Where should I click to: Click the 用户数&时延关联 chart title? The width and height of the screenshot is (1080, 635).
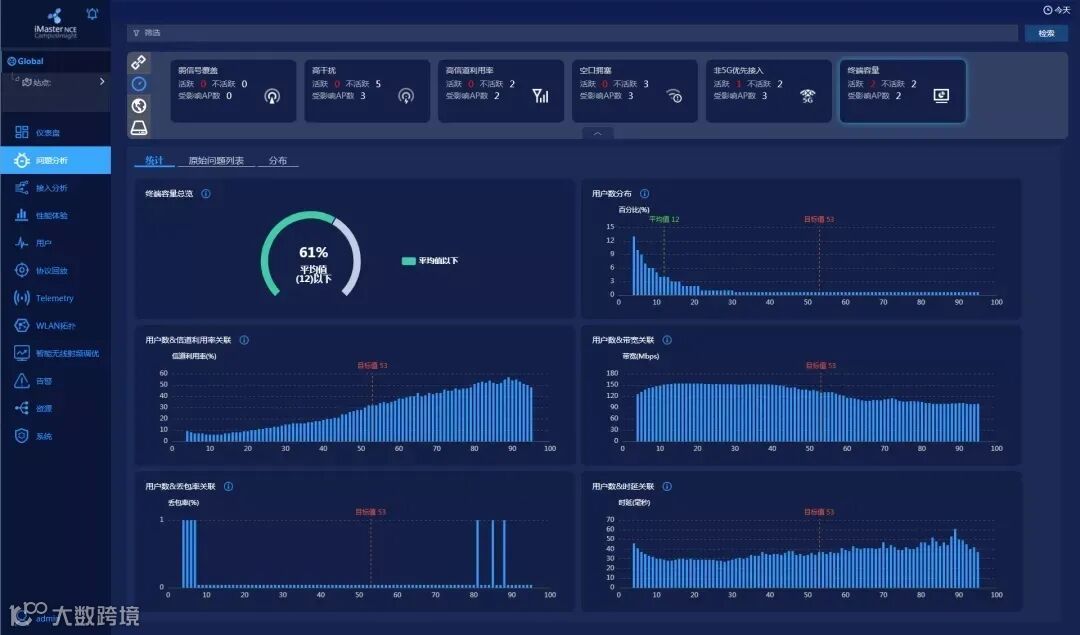tap(623, 486)
